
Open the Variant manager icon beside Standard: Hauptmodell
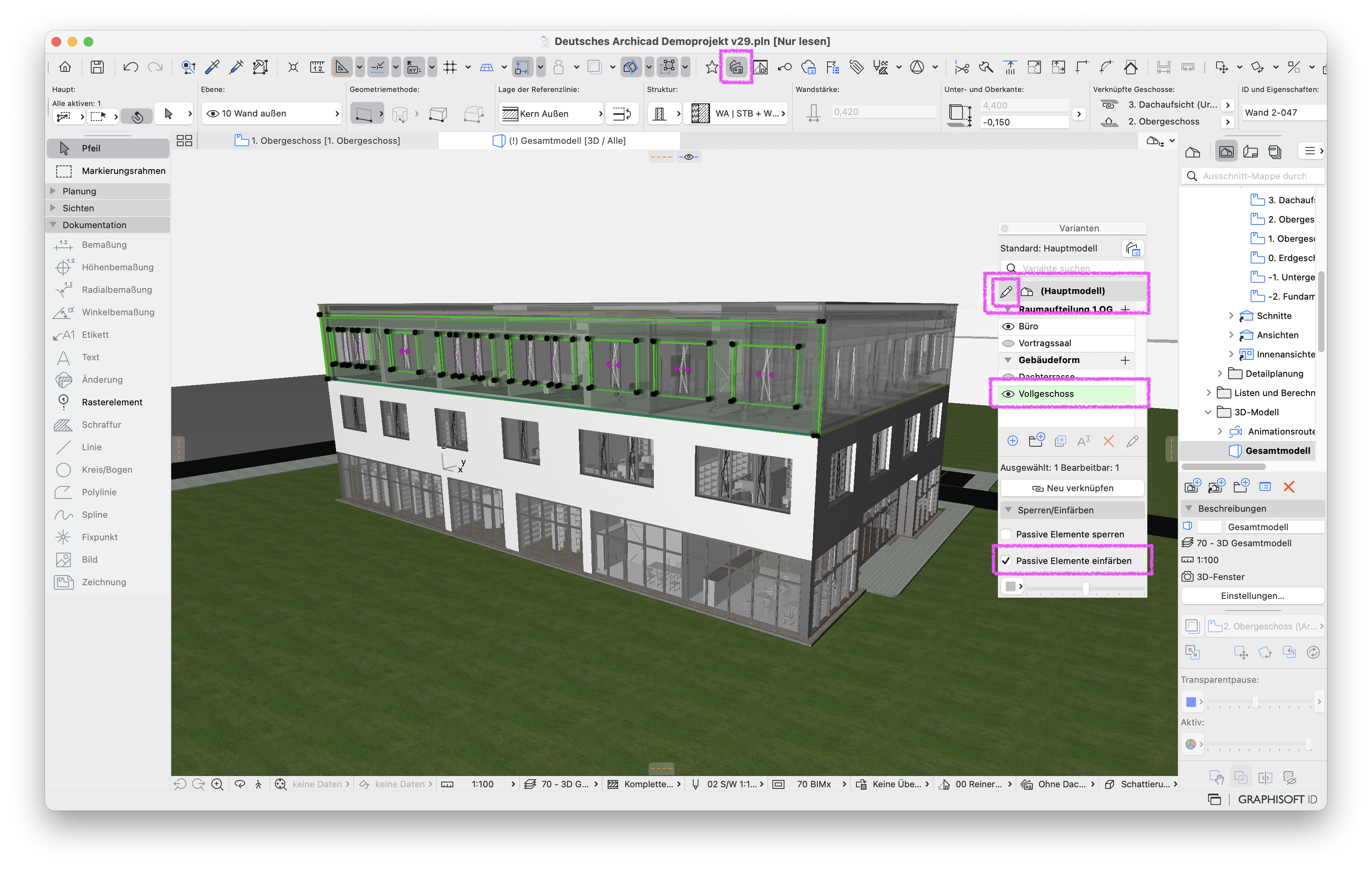pos(1133,249)
